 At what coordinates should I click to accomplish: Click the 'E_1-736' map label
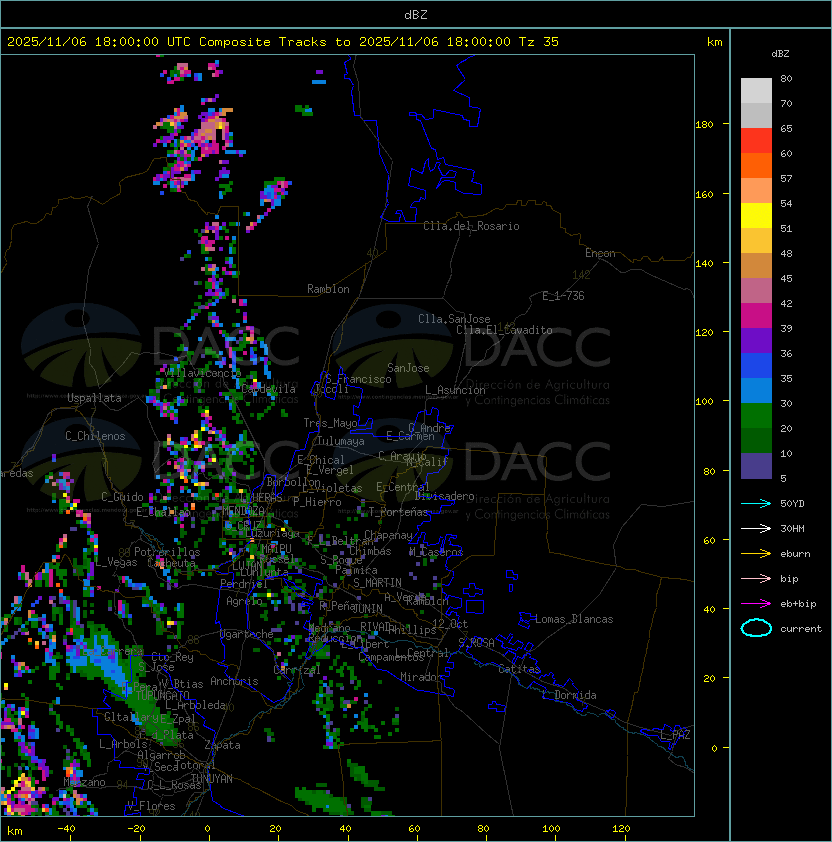tap(563, 296)
